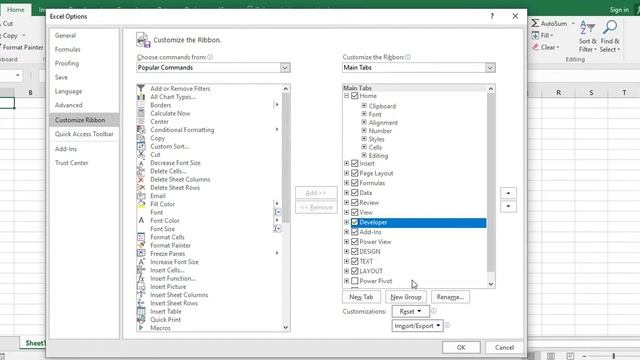Screen dimensions: 640x360
Task: Click the dialog help question mark
Action: 492,16
